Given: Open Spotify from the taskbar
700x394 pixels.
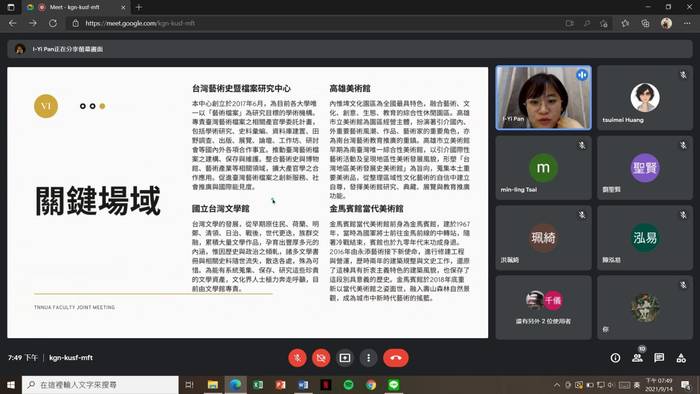Looking at the screenshot, I should 348,385.
